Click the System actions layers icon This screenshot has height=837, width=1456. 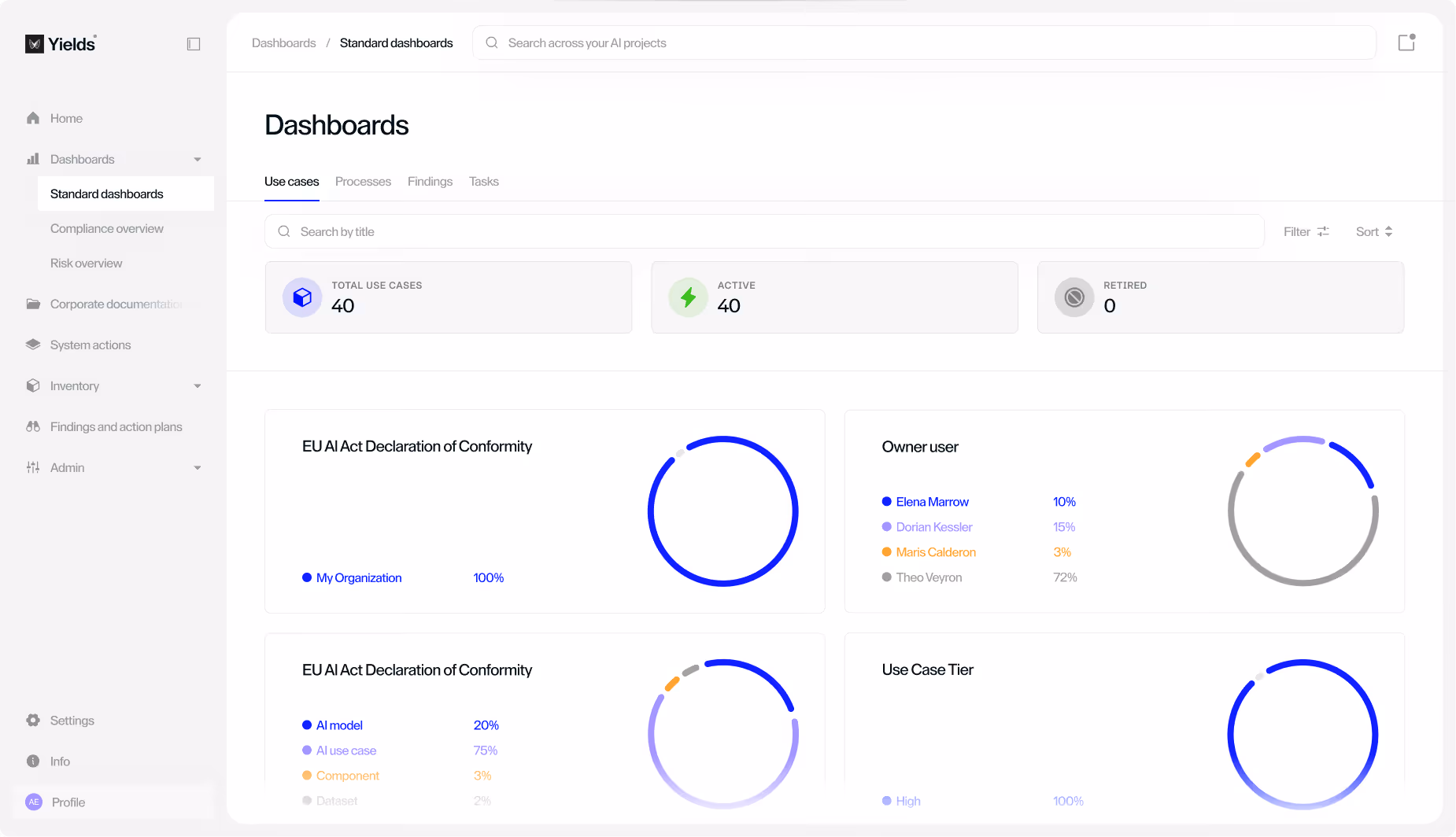point(33,345)
